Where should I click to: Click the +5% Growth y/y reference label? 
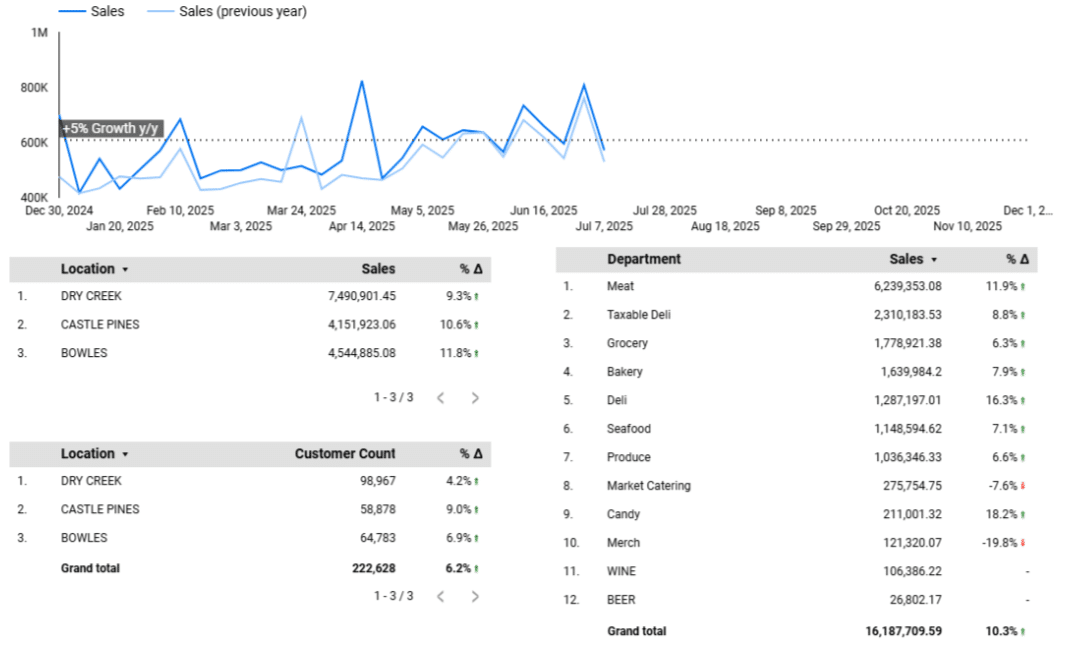click(x=111, y=129)
